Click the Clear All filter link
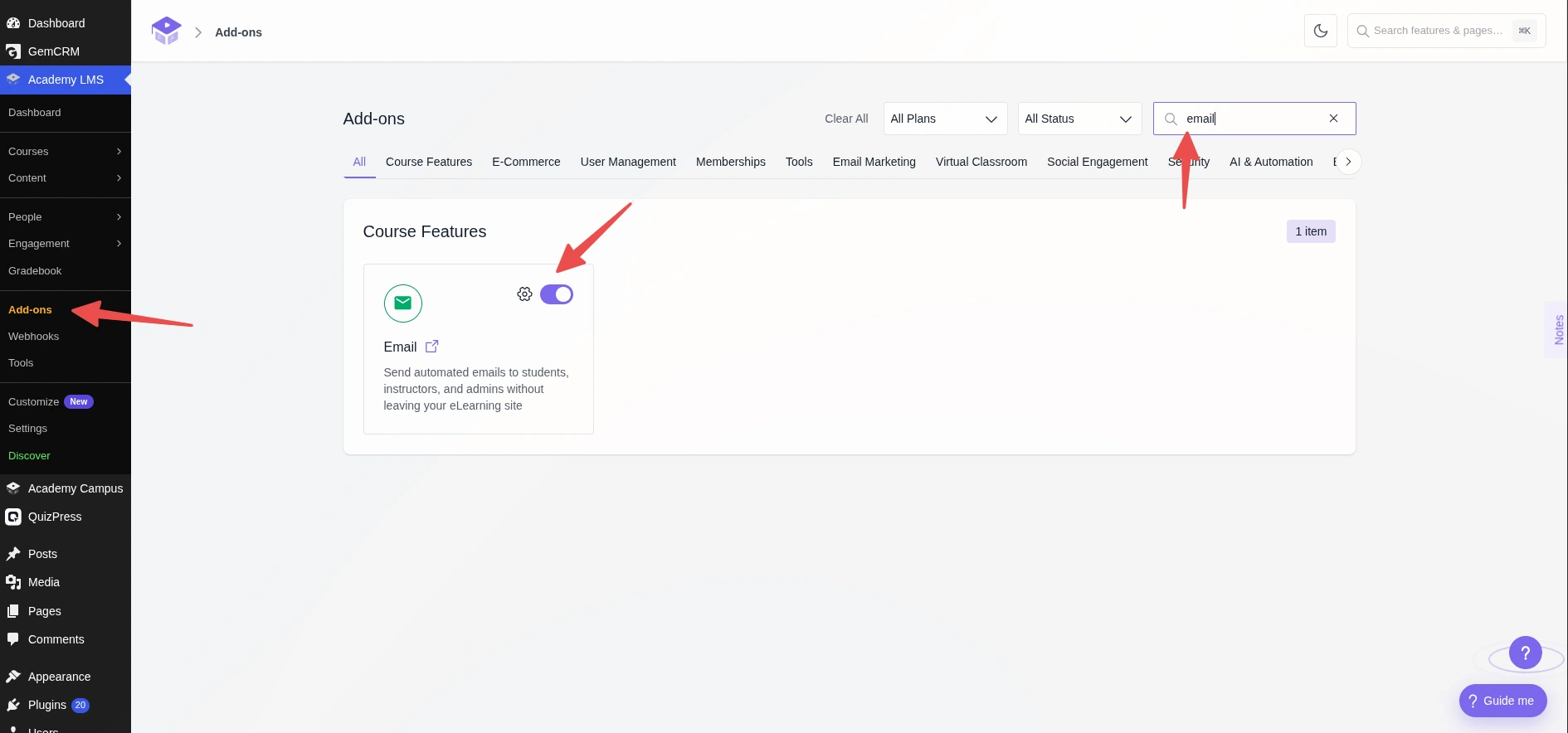 (x=846, y=119)
